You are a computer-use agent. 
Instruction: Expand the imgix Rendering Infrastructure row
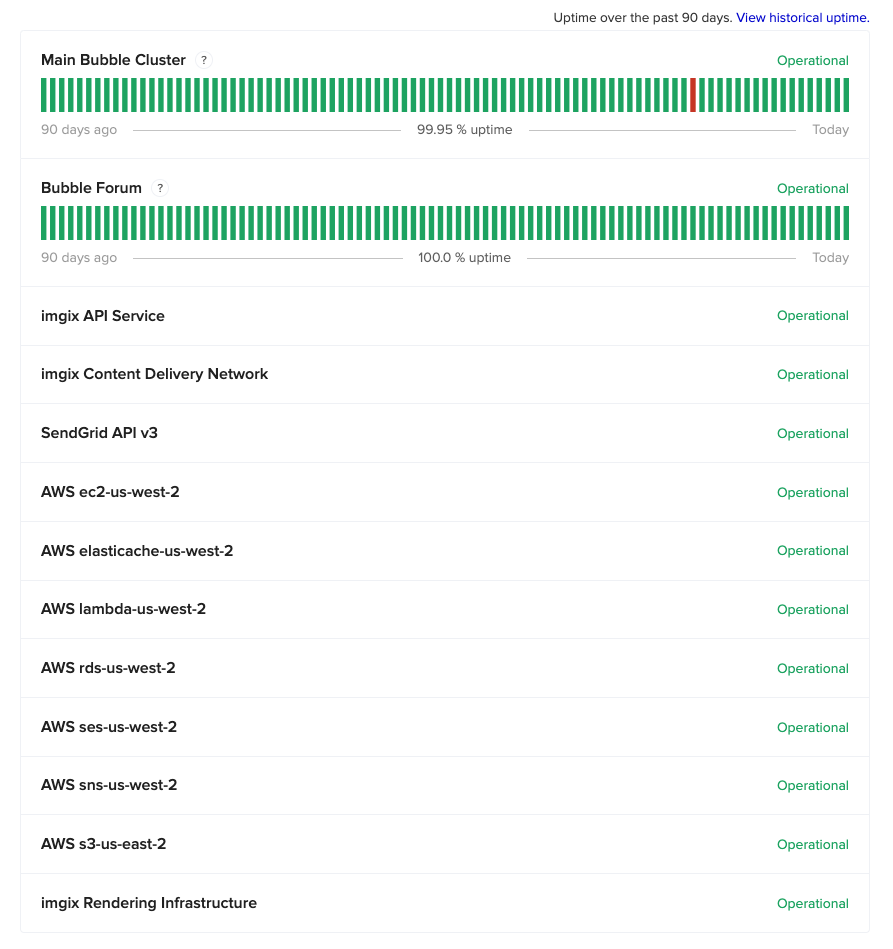149,903
